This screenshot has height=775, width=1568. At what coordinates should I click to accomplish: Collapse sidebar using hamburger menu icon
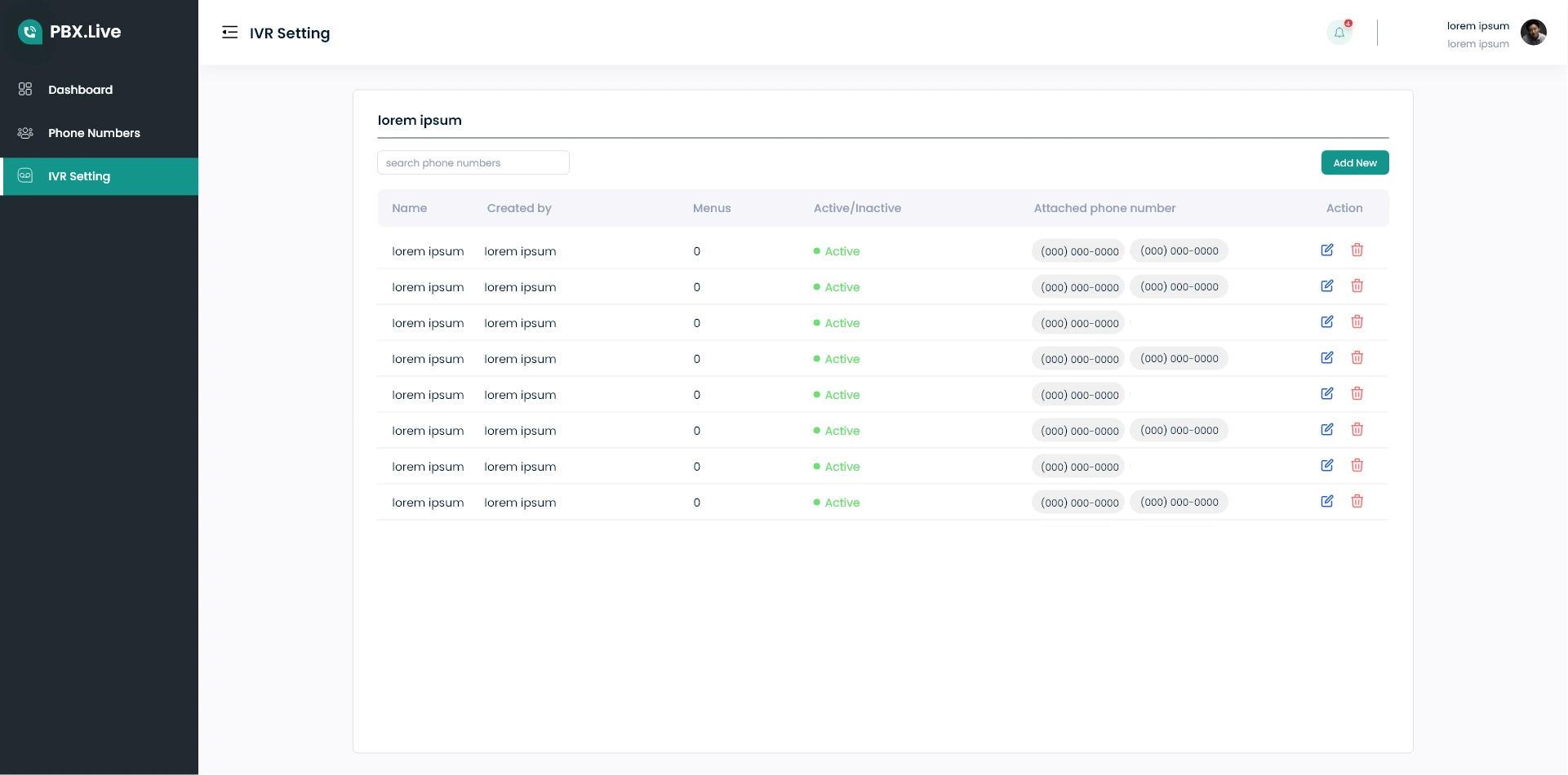coord(229,33)
